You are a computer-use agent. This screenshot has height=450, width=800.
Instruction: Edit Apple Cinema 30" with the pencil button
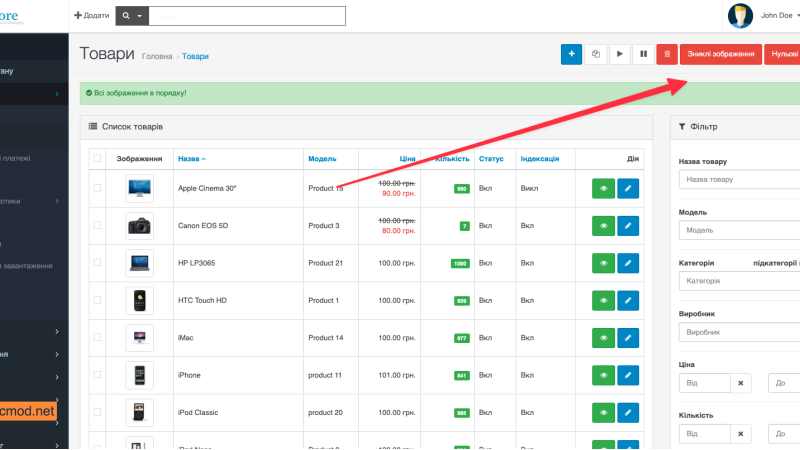click(x=628, y=188)
